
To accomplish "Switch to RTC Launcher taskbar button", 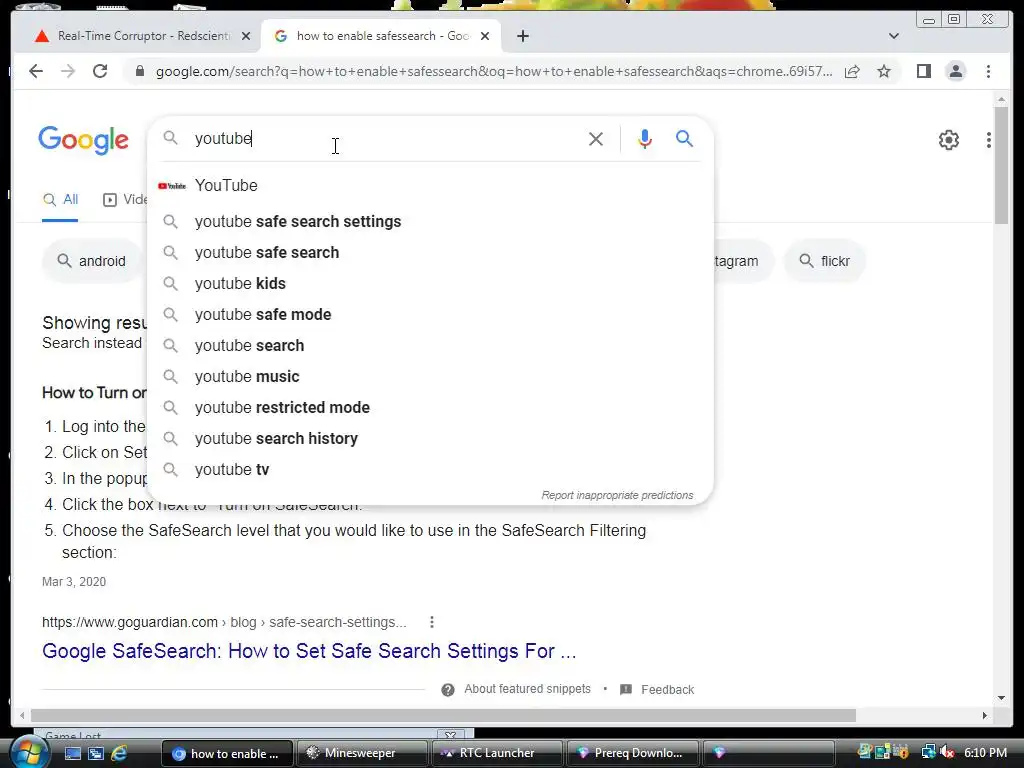I will point(497,754).
